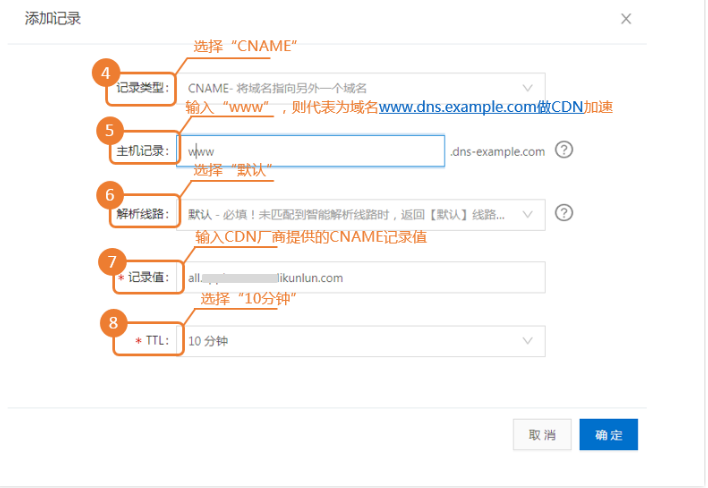Open help icon next to 解析线路

[564, 213]
